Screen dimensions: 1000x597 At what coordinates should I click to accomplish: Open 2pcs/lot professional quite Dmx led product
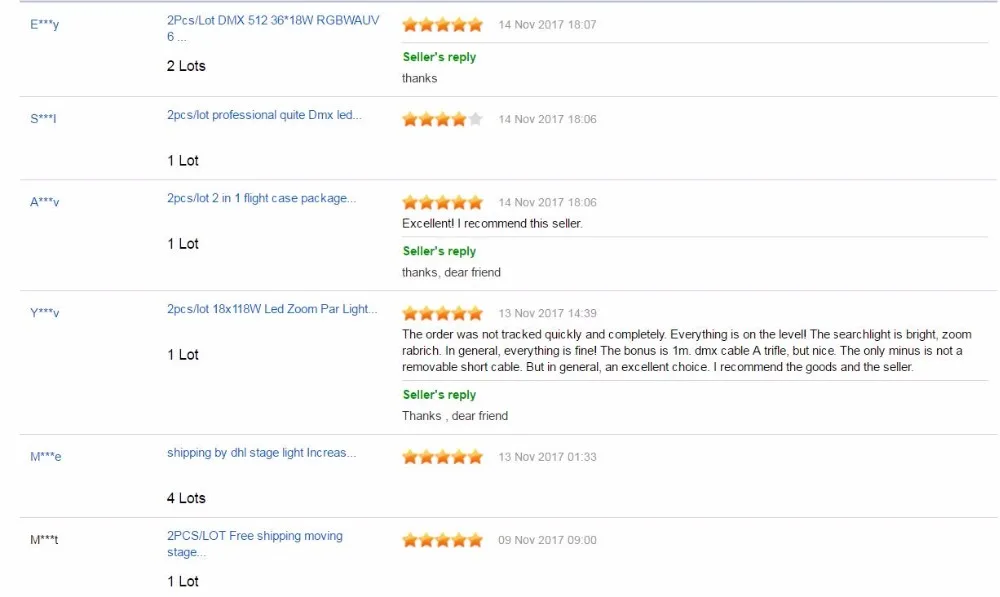(264, 115)
